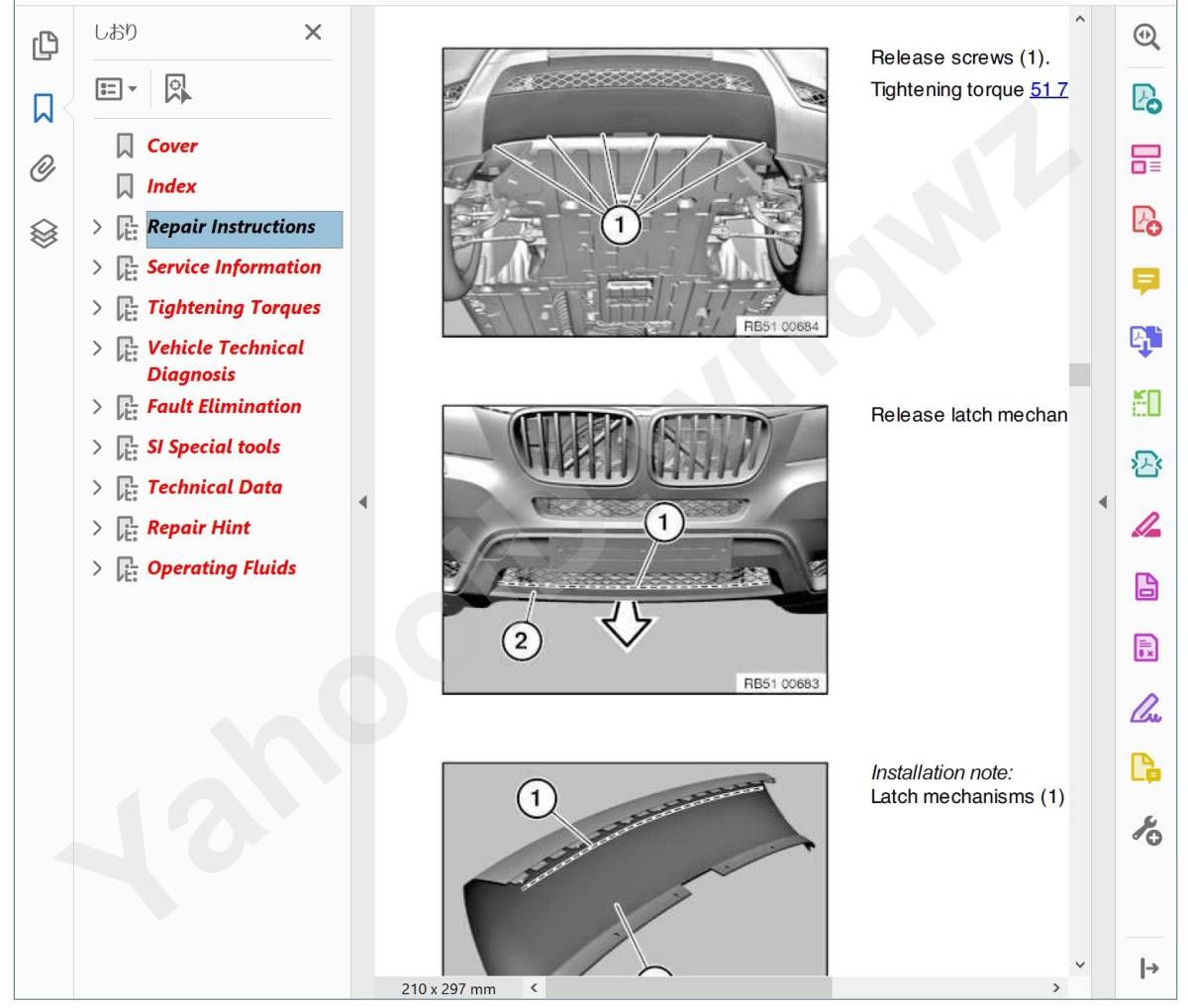This screenshot has width=1188, height=1008.
Task: Select the Vehicle Technical Diagnosis bookmark label
Action: tap(226, 361)
